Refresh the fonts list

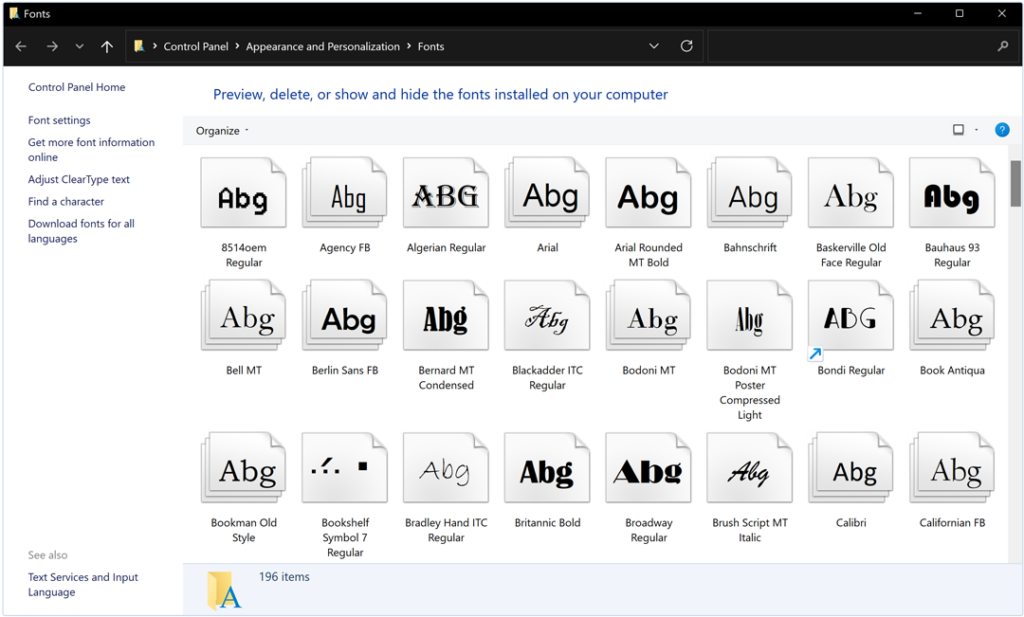tap(686, 46)
